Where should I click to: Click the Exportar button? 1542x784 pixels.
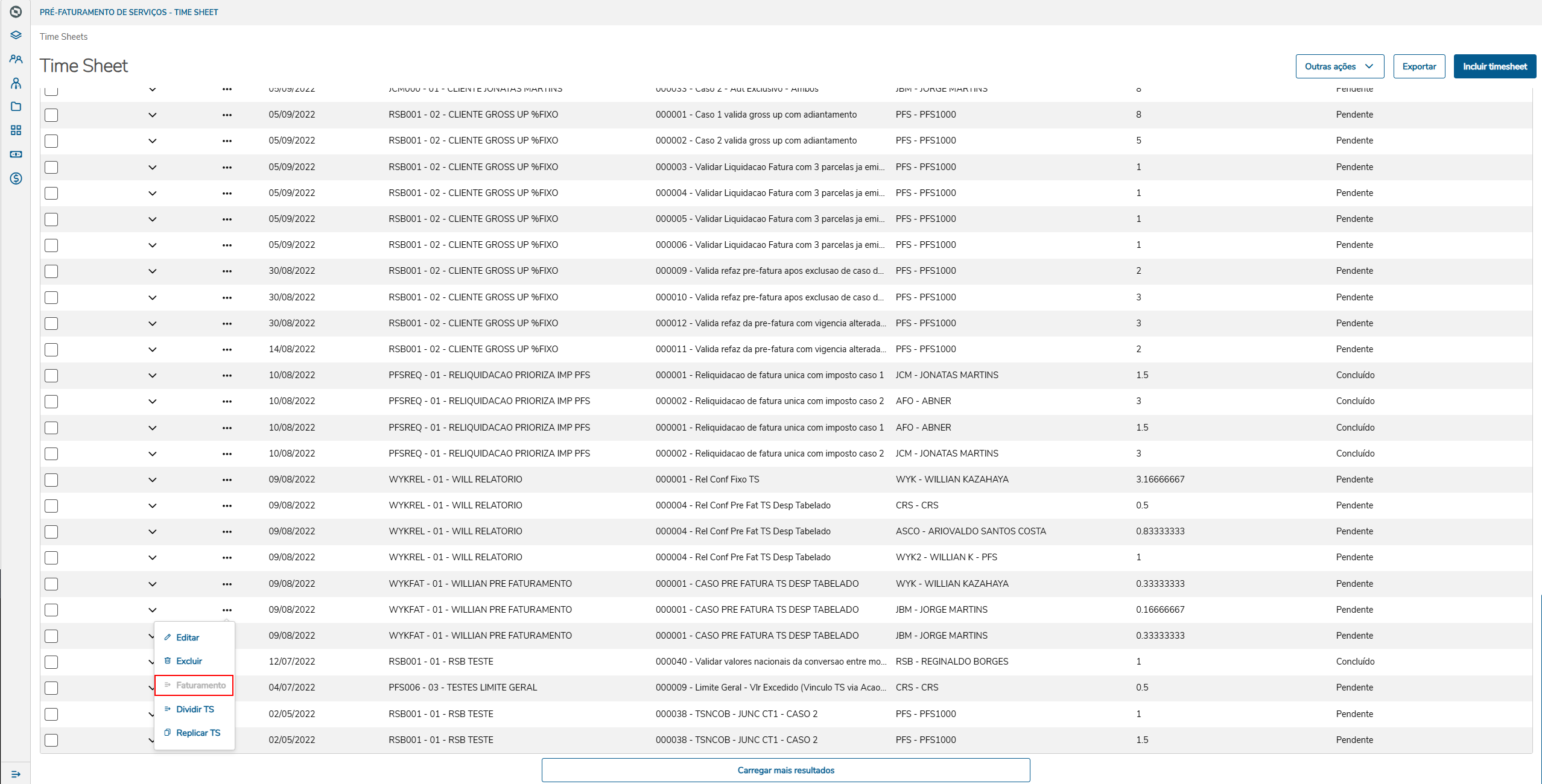1419,66
